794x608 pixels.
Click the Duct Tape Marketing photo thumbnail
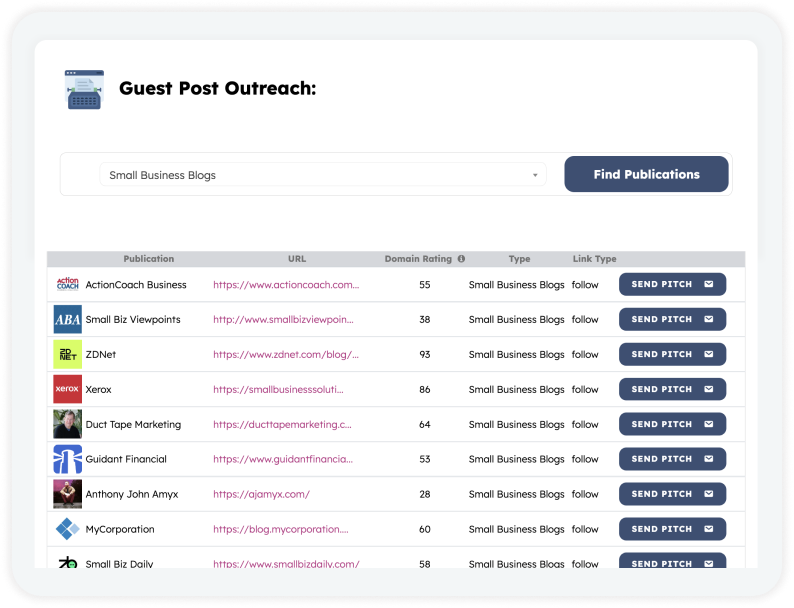[x=67, y=424]
